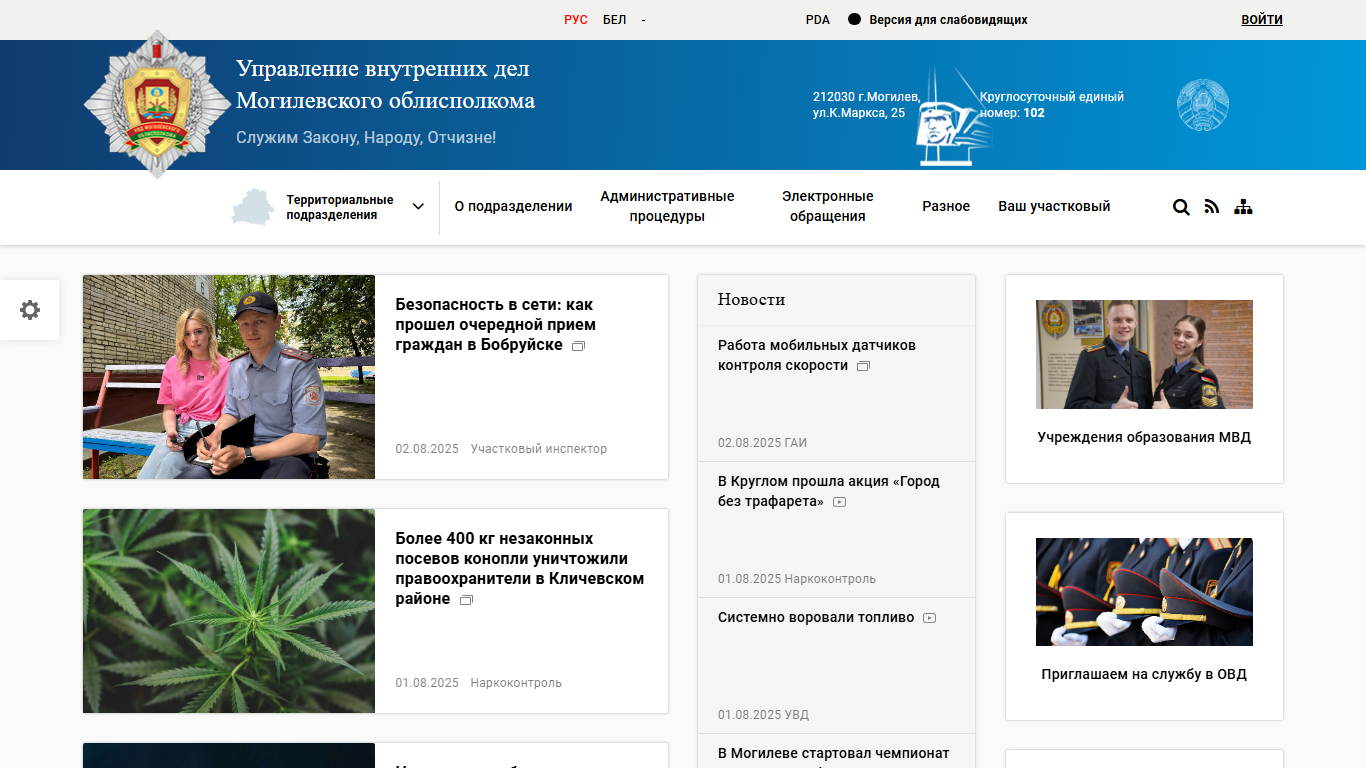1366x768 pixels.
Task: Click the video icon beside fuel theft news
Action: (x=930, y=618)
